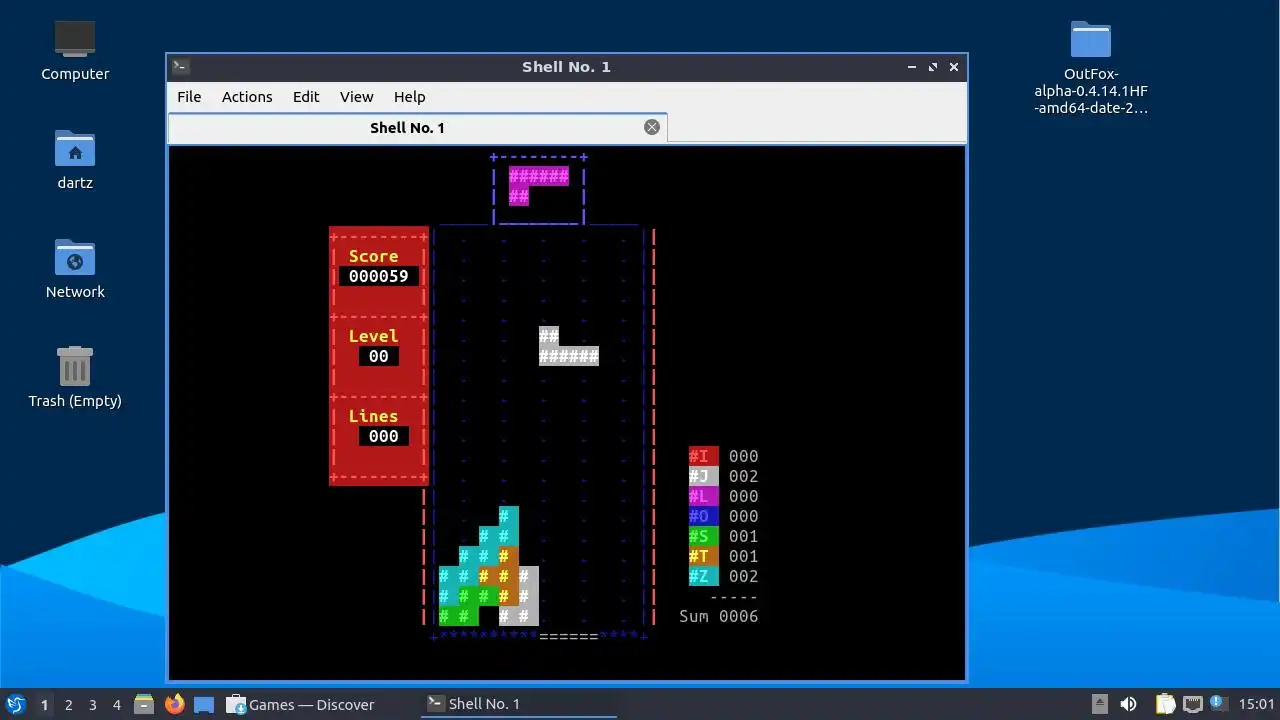Click the orange #T piece statistic label
The width and height of the screenshot is (1280, 720).
(x=703, y=556)
